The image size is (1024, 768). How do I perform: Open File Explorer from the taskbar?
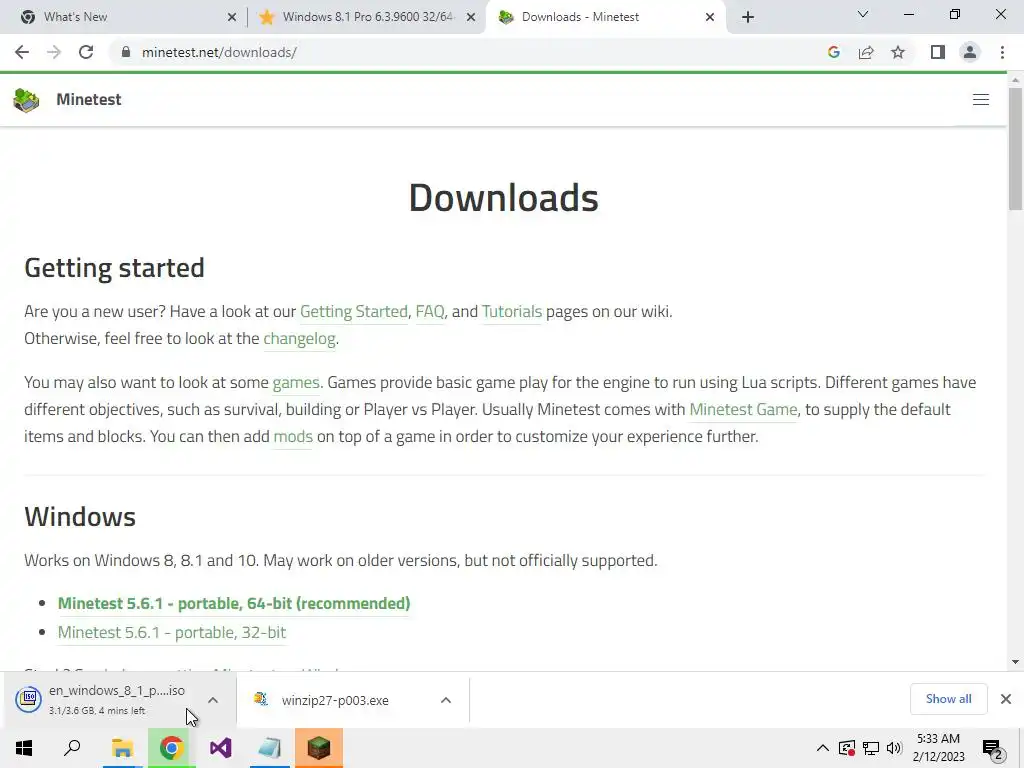pyautogui.click(x=122, y=748)
